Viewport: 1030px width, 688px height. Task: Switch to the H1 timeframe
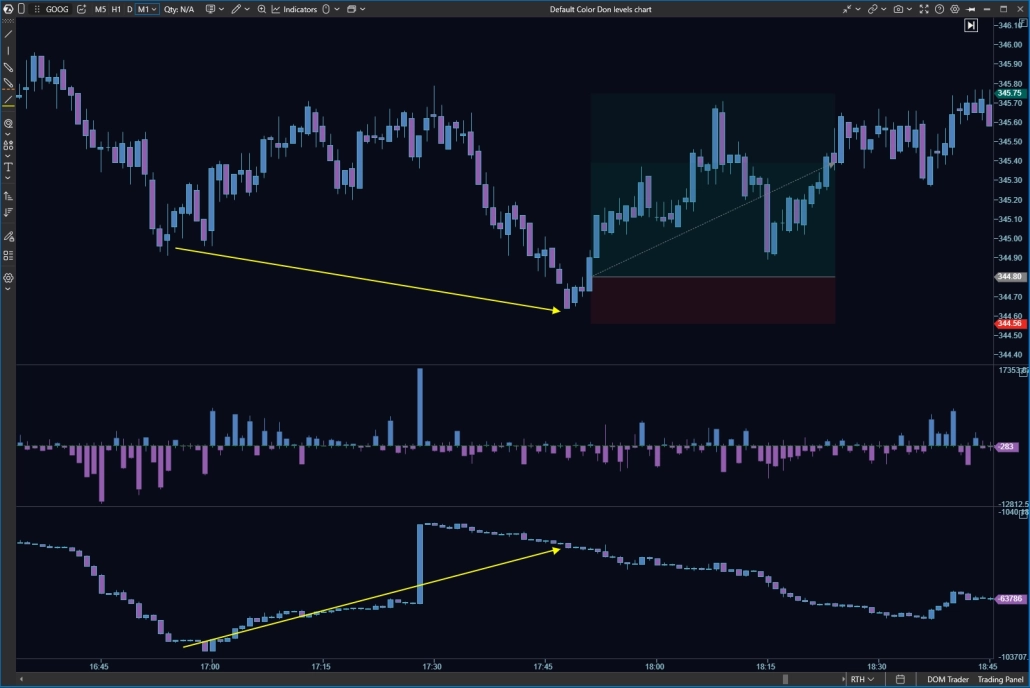click(x=116, y=9)
